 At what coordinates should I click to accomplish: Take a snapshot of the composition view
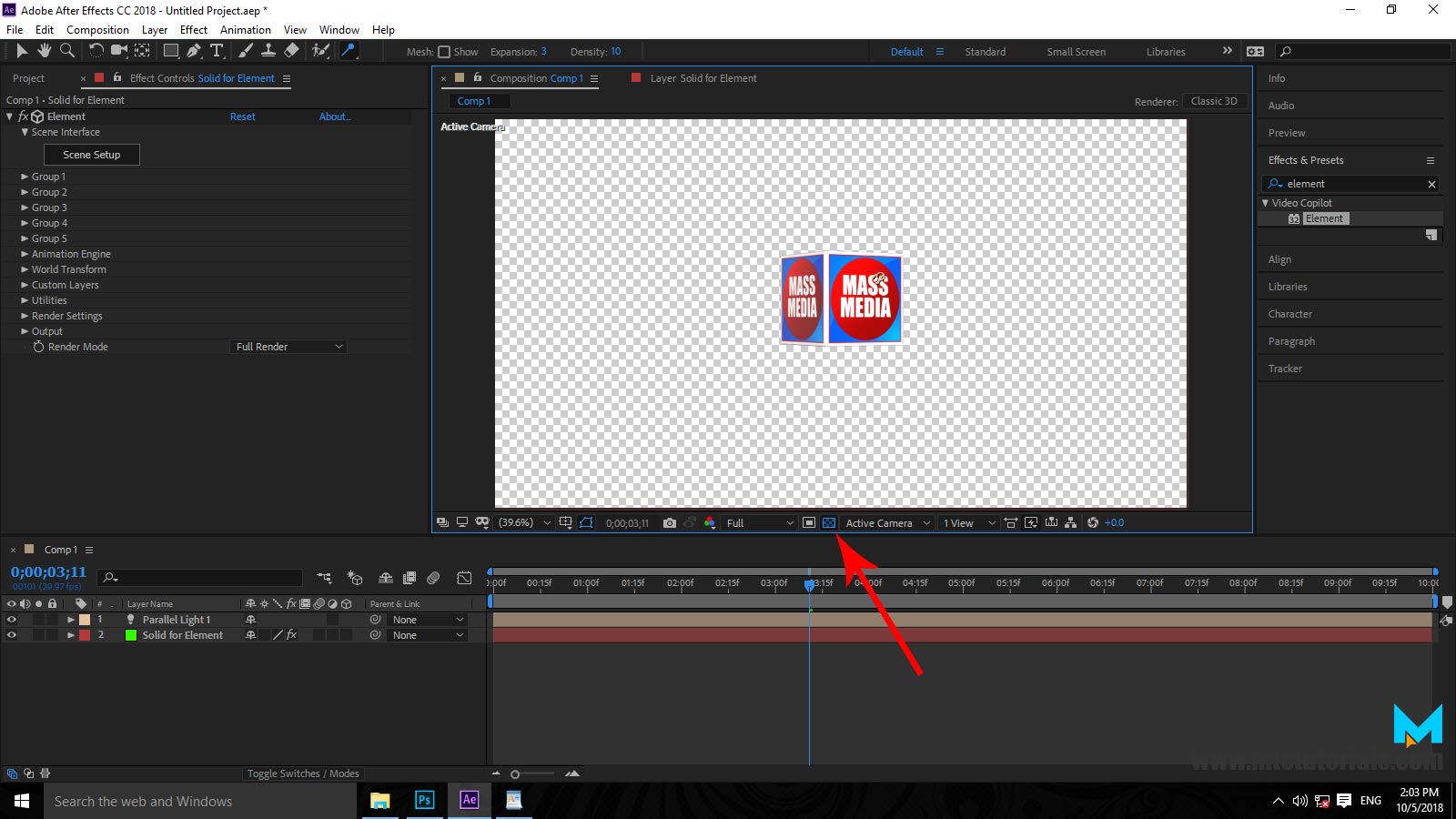point(670,523)
